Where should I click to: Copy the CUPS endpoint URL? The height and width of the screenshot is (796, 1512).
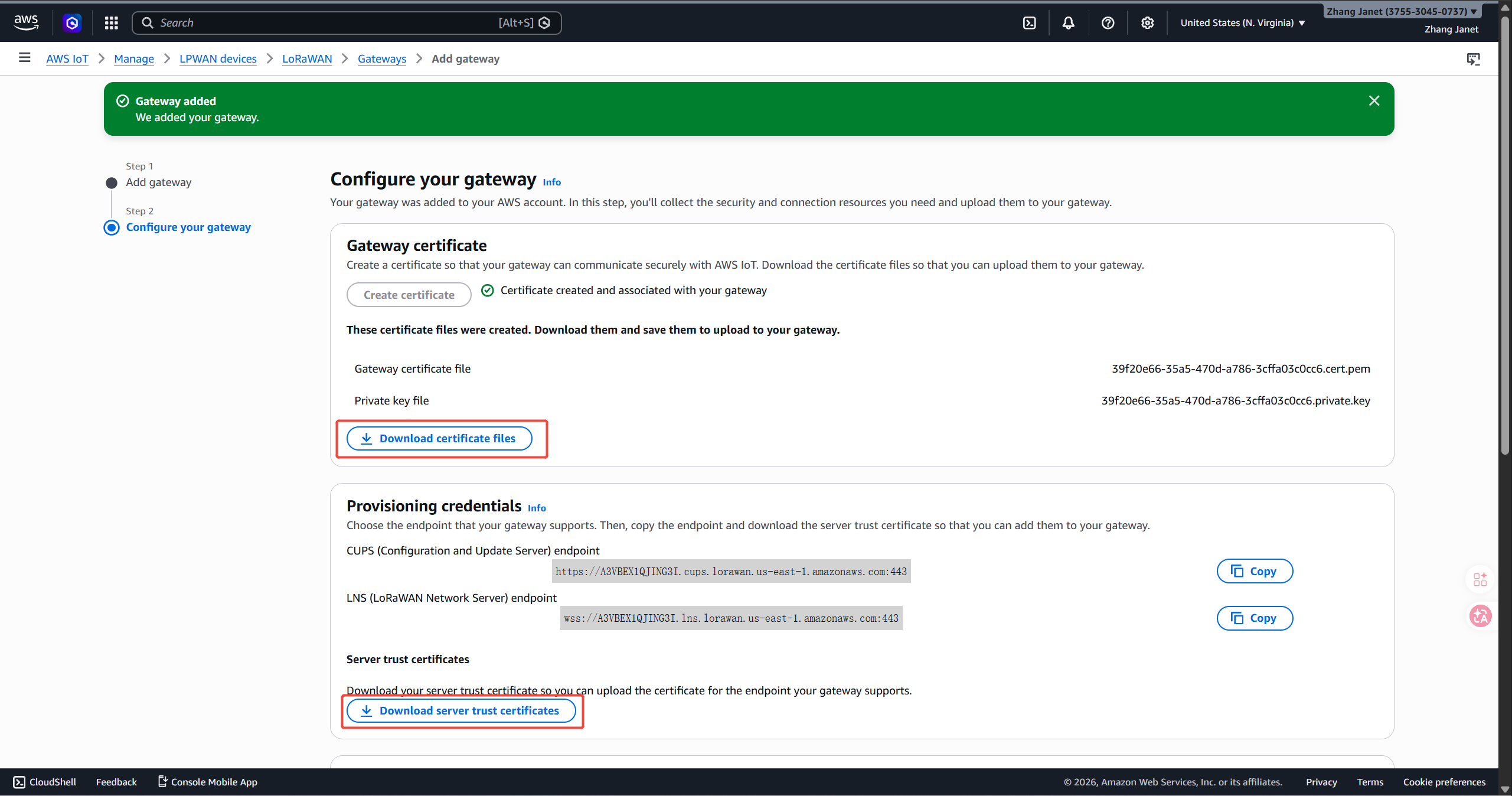1255,571
